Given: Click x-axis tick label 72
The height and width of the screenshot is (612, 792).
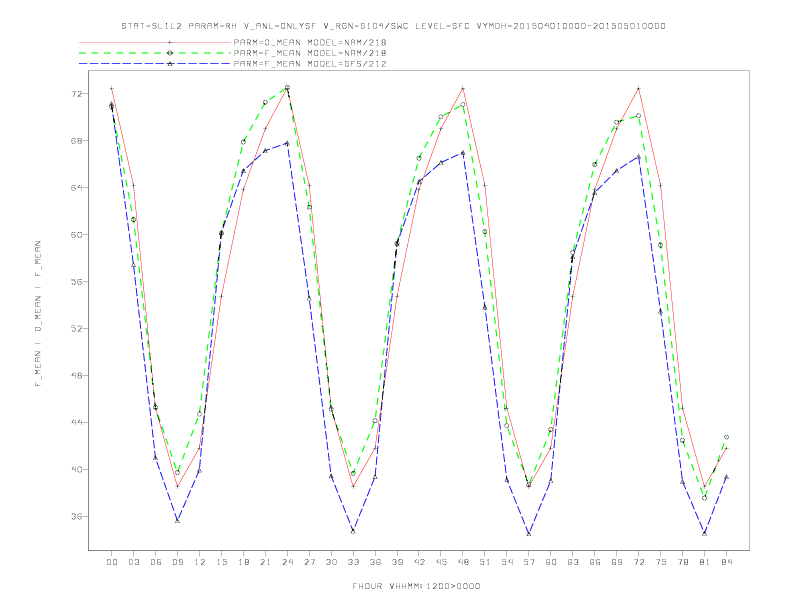Looking at the screenshot, I should pos(639,562).
